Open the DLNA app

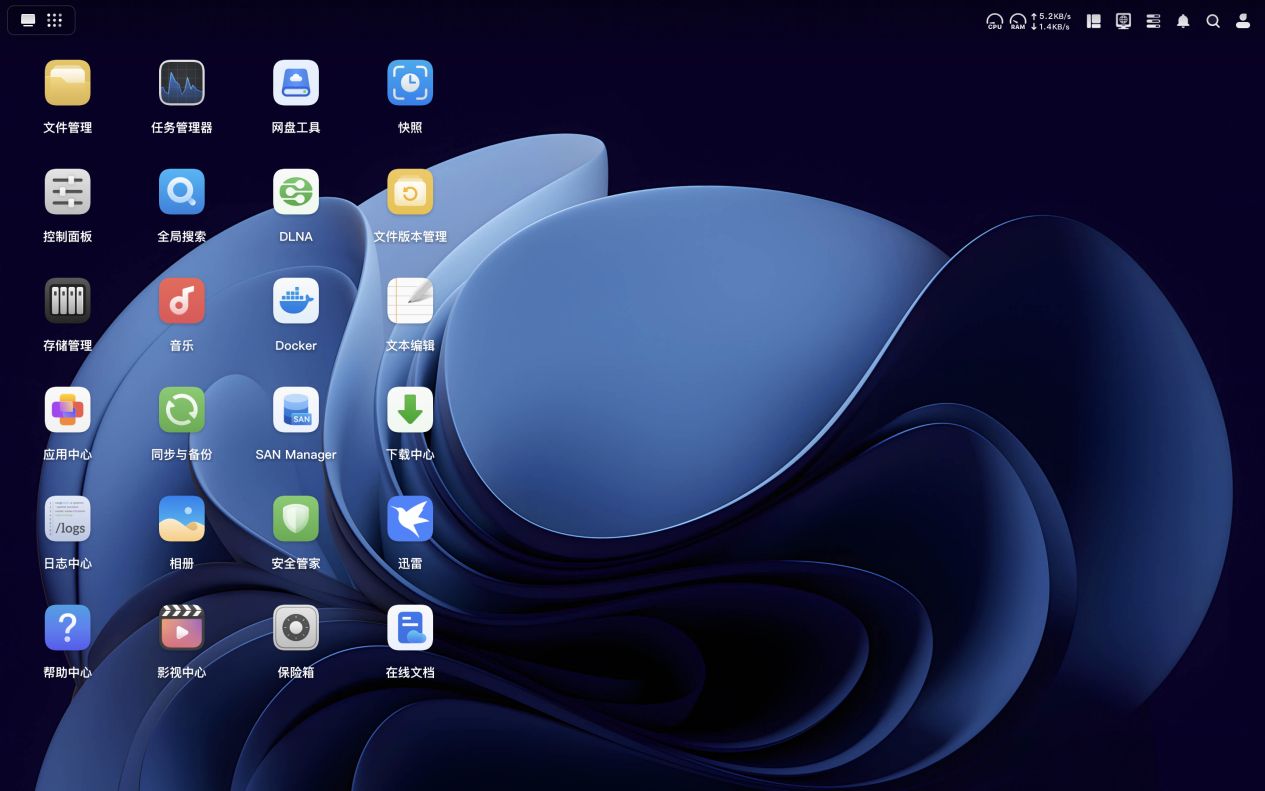point(295,192)
